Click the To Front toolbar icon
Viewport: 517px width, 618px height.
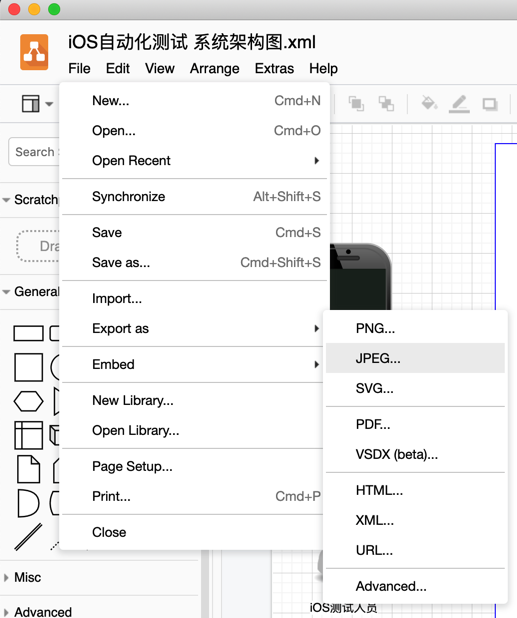tap(356, 104)
